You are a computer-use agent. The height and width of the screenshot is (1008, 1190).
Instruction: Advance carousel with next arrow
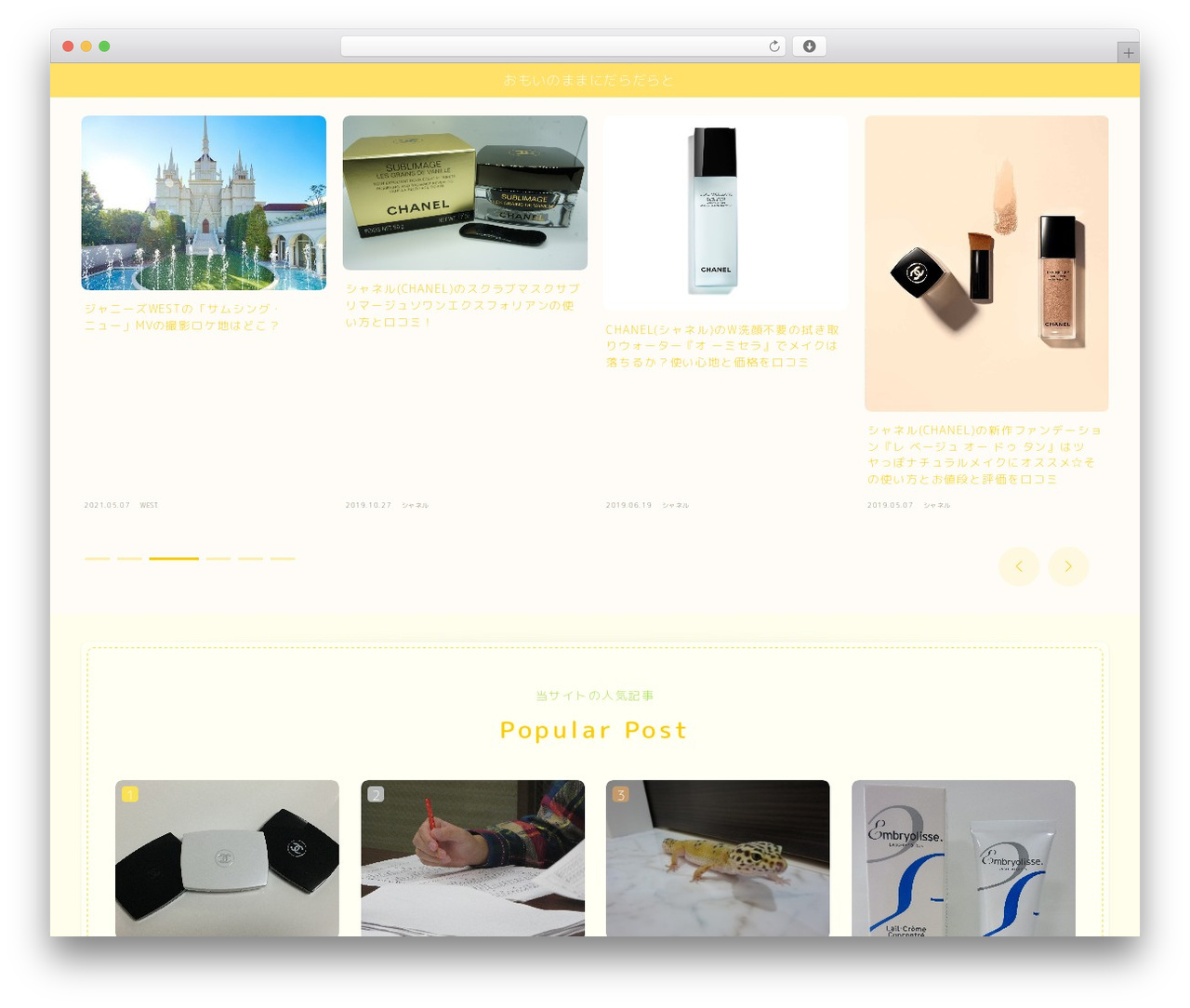click(1068, 566)
